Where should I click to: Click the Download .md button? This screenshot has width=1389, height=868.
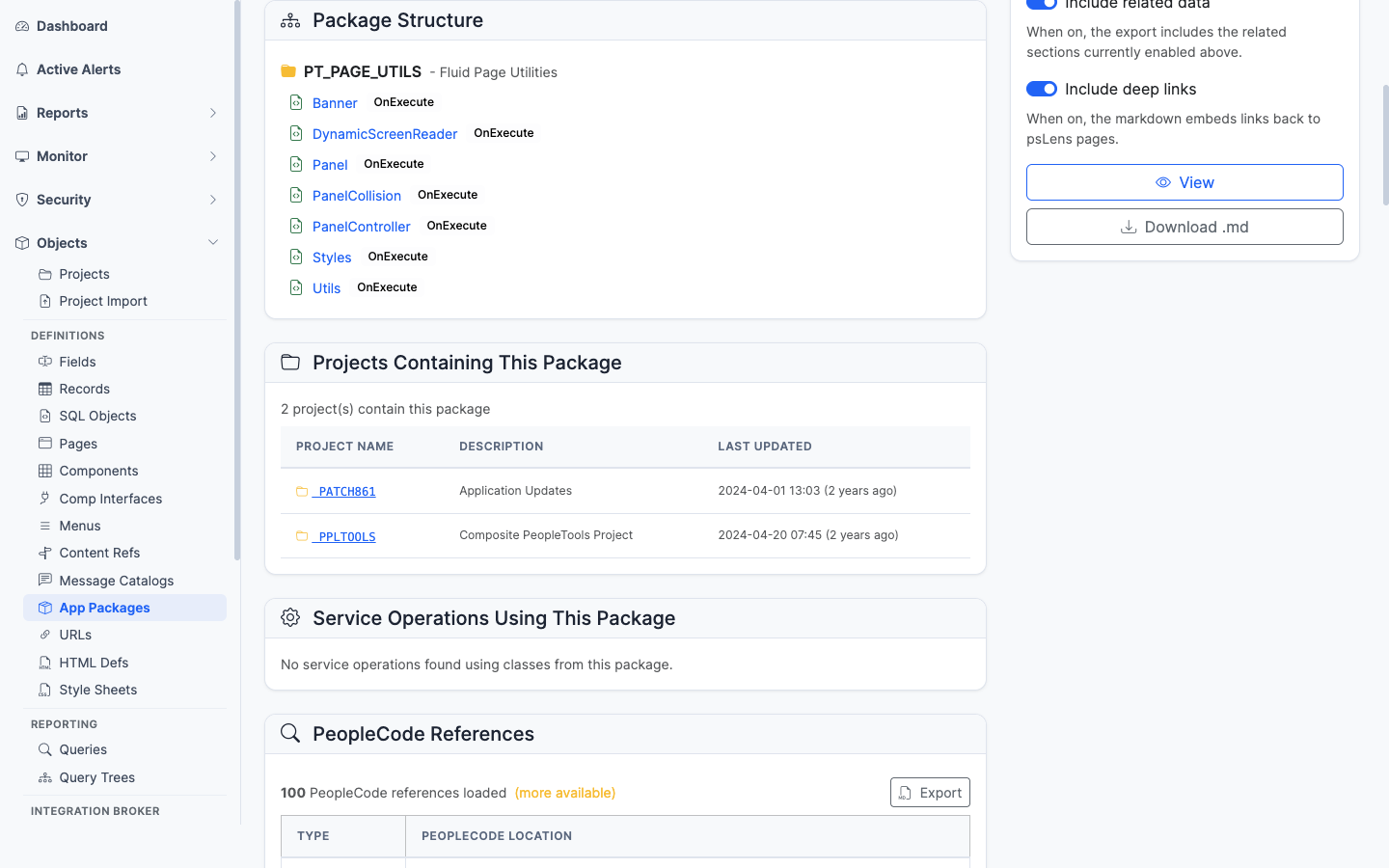coord(1185,227)
